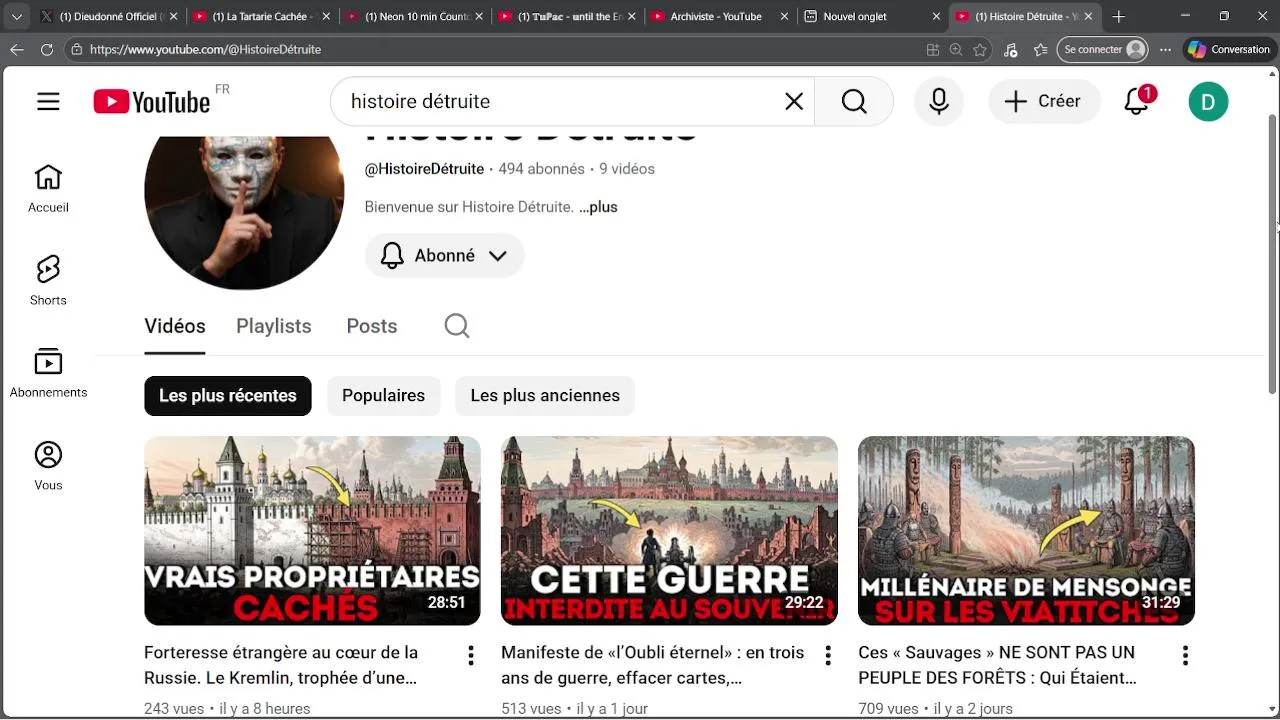This screenshot has height=720, width=1280.
Task: Search within the channel via magnifier icon
Action: click(x=457, y=326)
